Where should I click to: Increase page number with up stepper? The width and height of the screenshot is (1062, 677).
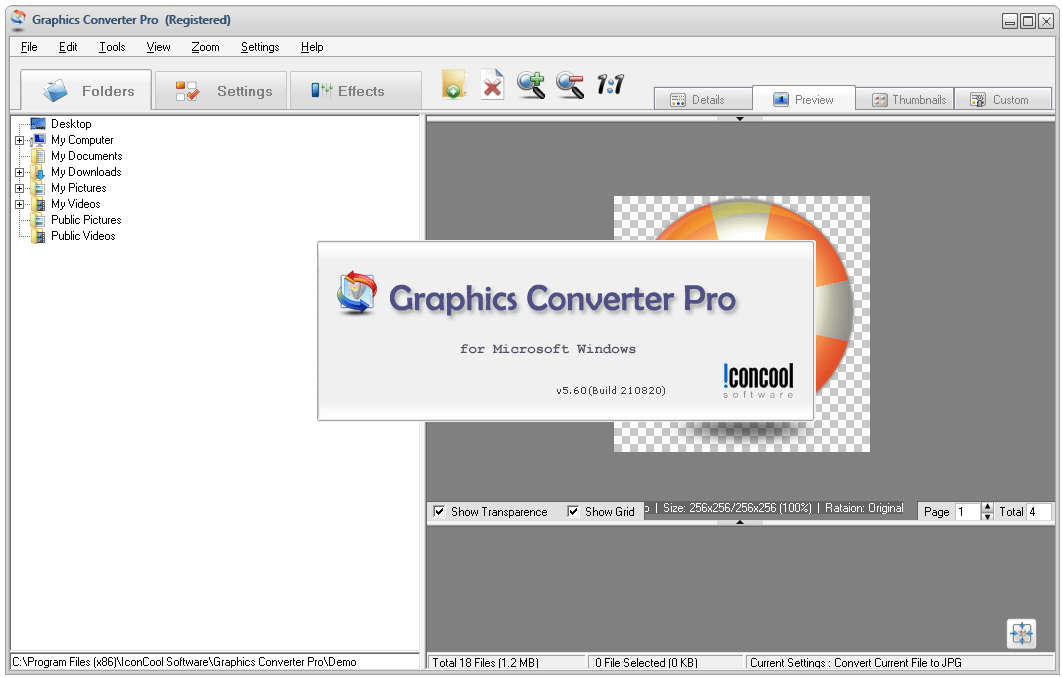pyautogui.click(x=987, y=507)
